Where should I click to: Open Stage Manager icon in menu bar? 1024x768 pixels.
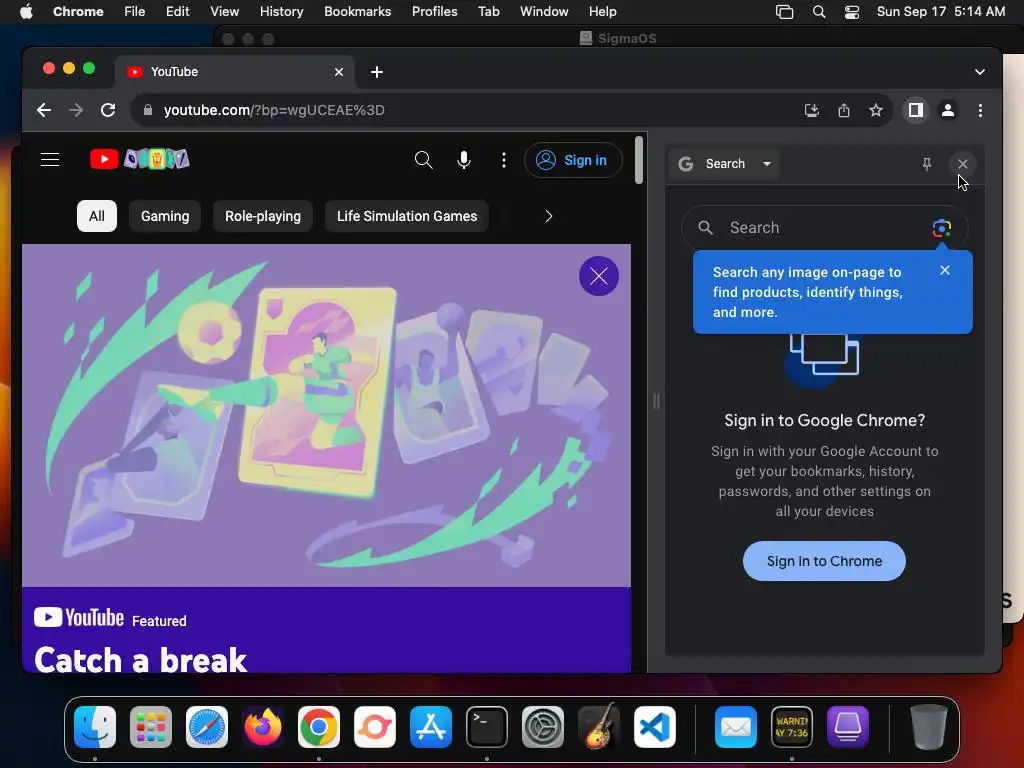(784, 12)
